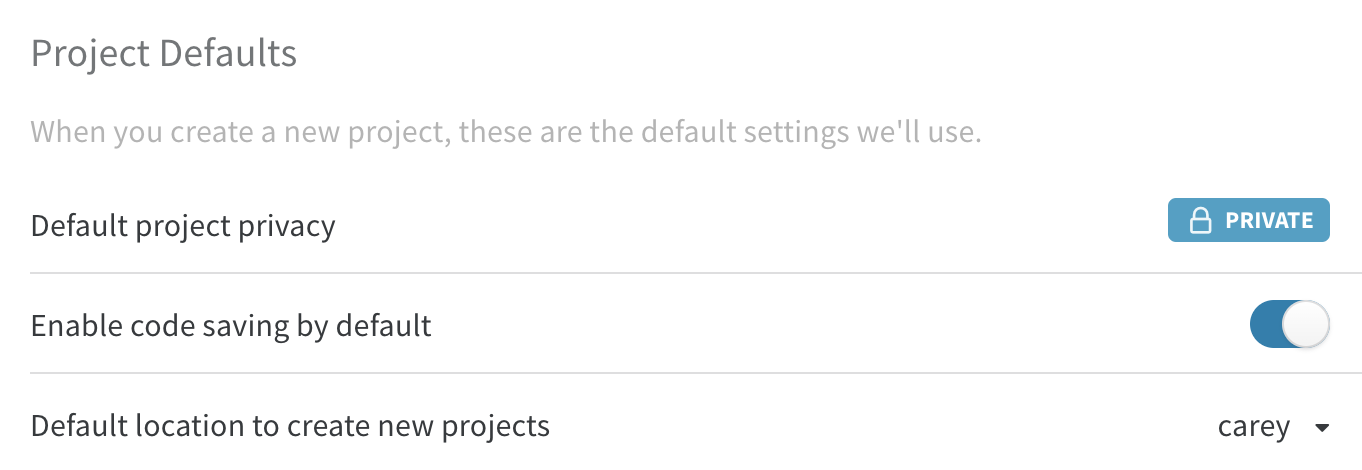
Task: Click the word PRIVATE on the blue badge
Action: coord(1269,221)
